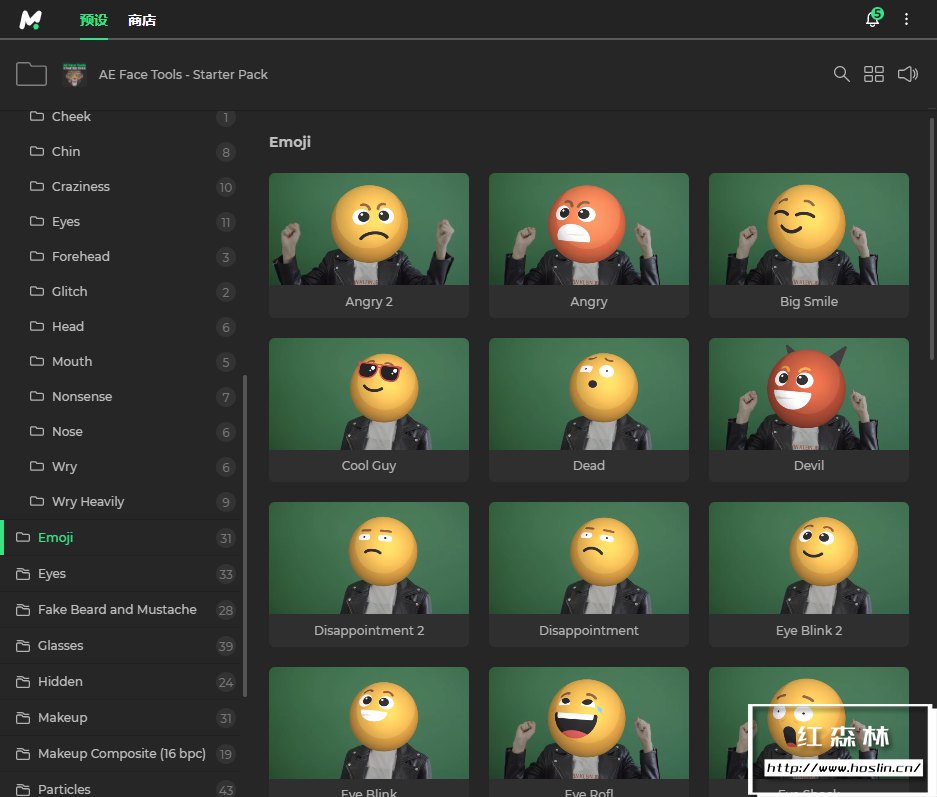937x797 pixels.
Task: Switch the grid view layout icon
Action: tap(874, 74)
